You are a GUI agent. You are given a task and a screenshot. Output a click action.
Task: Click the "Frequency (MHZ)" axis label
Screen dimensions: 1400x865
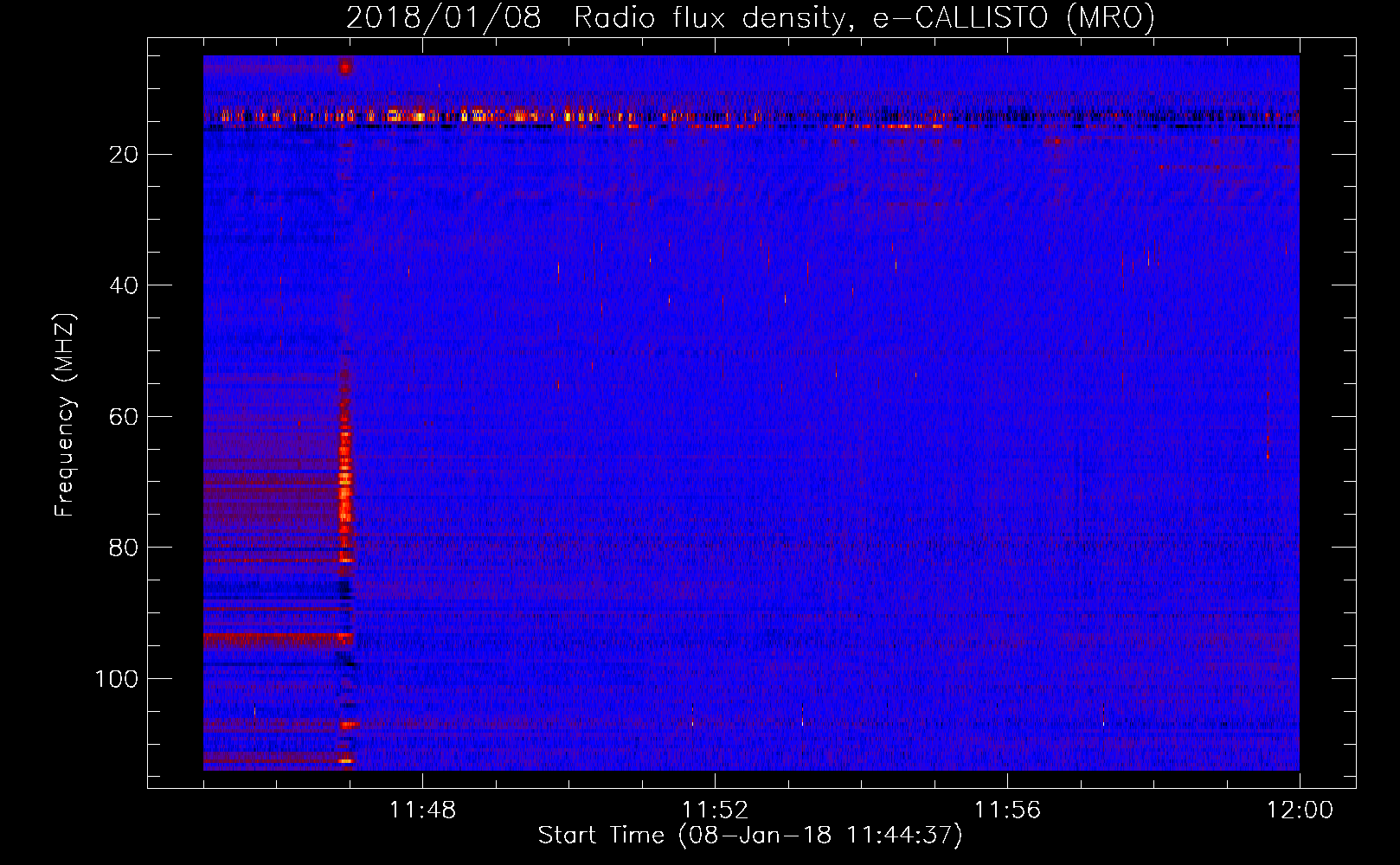pyautogui.click(x=65, y=414)
